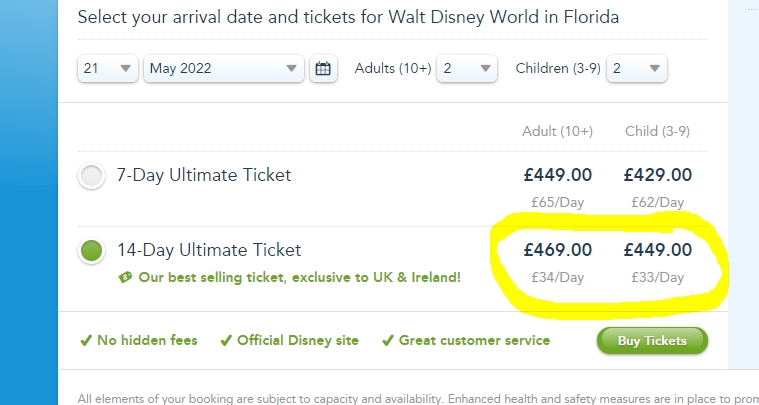
Task: Click the 14-Day Ultimate Ticket label
Action: pos(209,249)
